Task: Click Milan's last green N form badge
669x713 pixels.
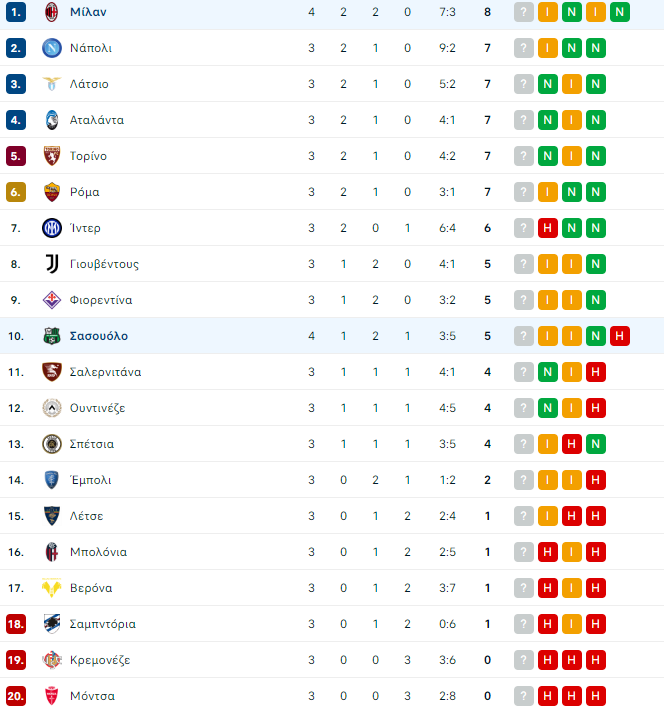Action: [619, 12]
